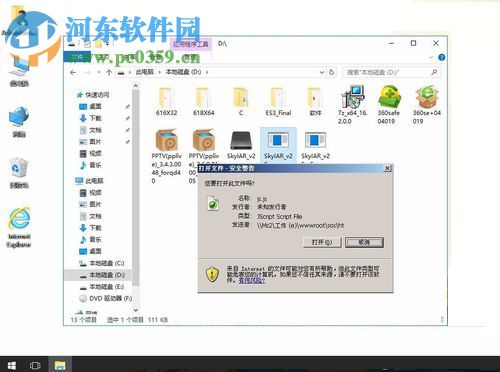Select the 360se+04019 package
This screenshot has width=500, height=372.
pyautogui.click(x=427, y=105)
